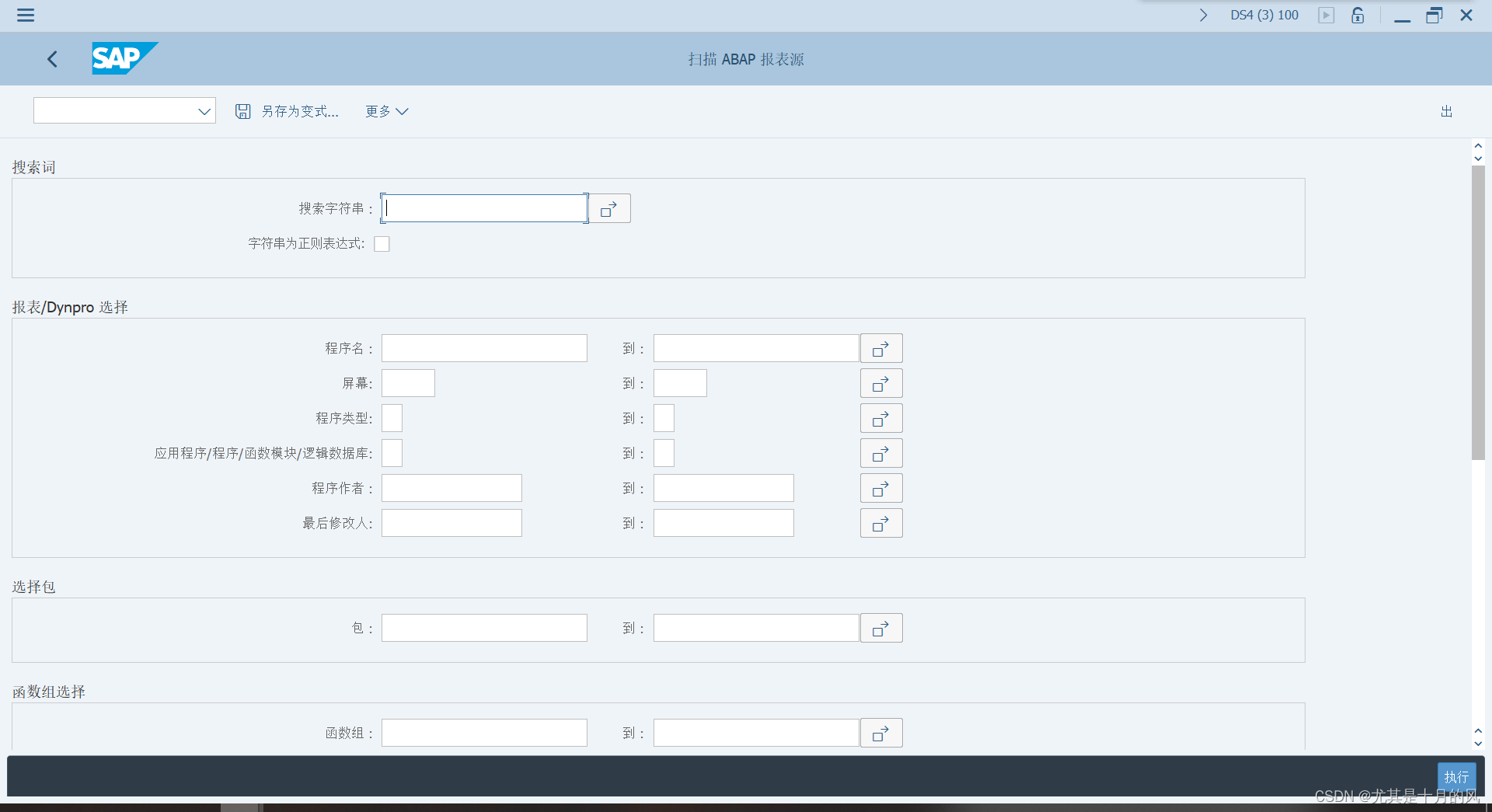Click the 程序类型 from field
Image resolution: width=1492 pixels, height=812 pixels.
tap(392, 418)
